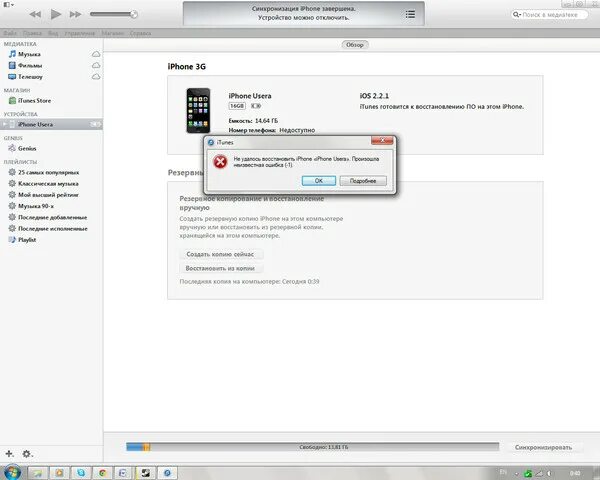Click the green tray icon in system tray
The height and width of the screenshot is (480, 600).
(x=528, y=473)
